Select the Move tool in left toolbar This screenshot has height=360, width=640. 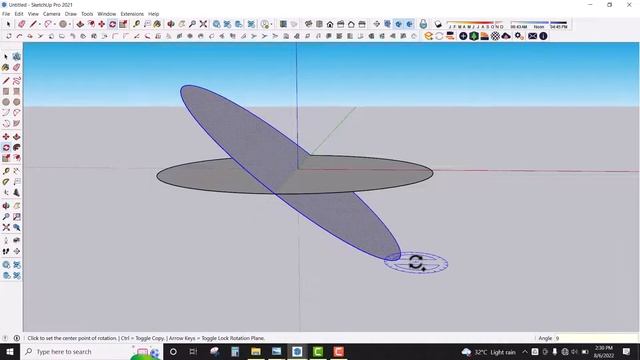pos(6,136)
